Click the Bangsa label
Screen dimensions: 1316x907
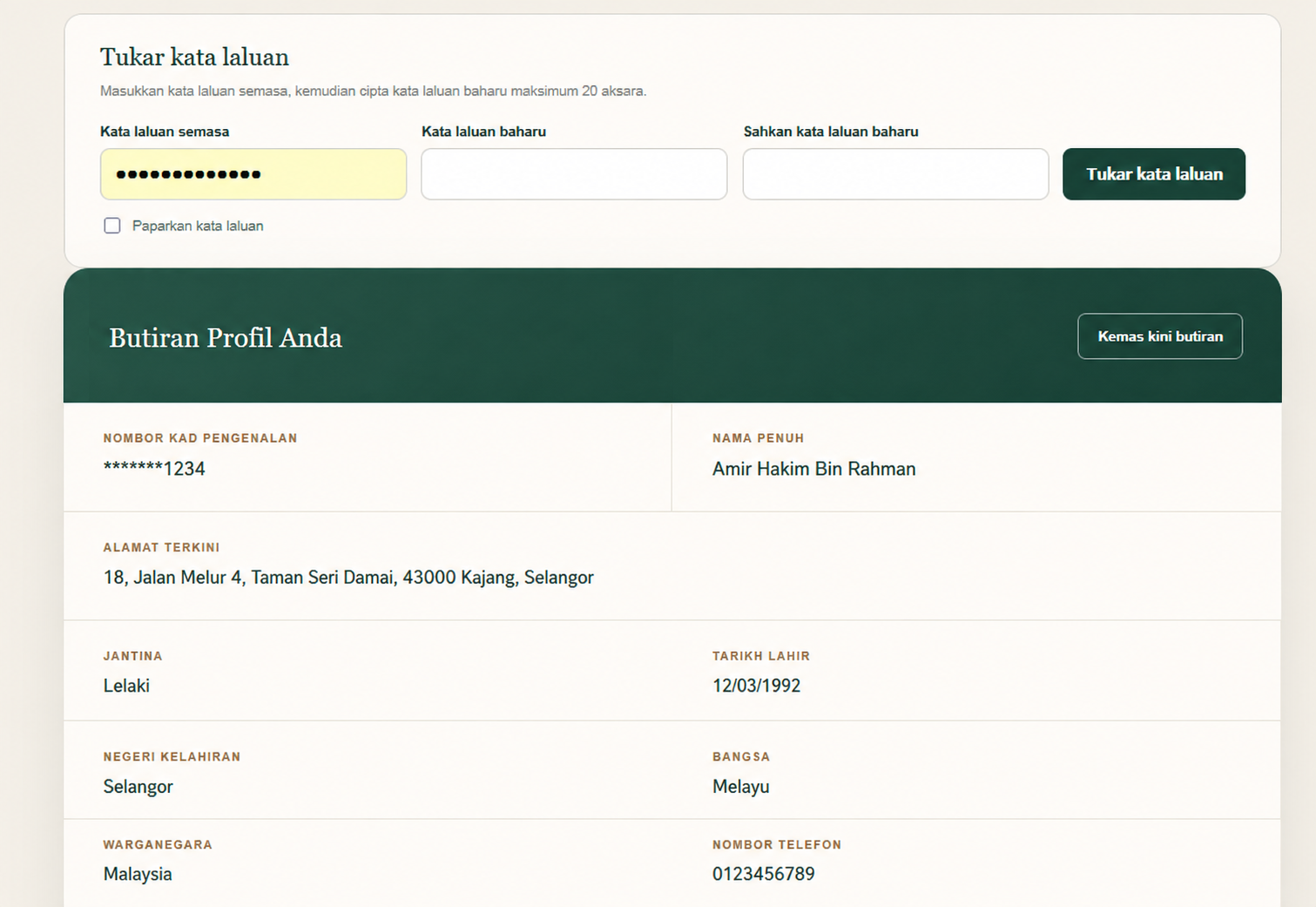741,756
